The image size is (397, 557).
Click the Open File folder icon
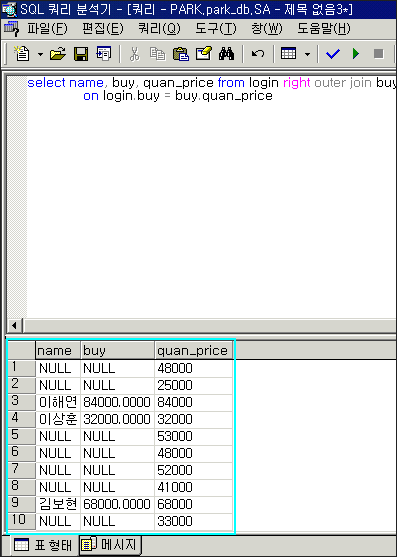[58, 54]
